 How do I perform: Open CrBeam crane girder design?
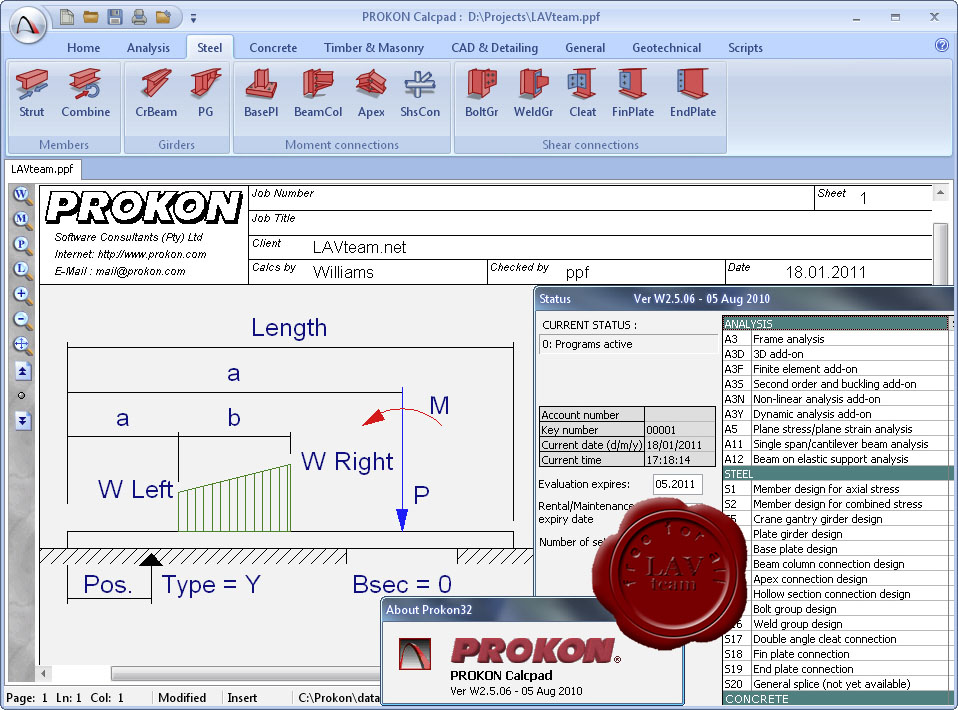coord(155,93)
